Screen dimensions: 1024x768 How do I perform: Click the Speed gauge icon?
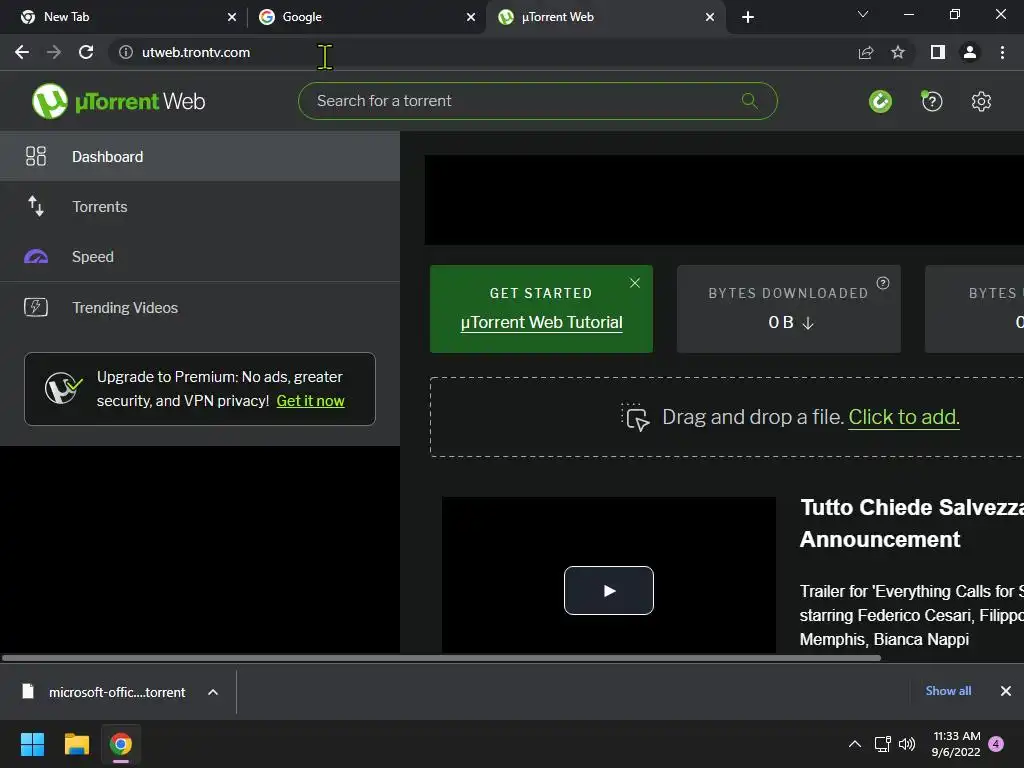[36, 257]
